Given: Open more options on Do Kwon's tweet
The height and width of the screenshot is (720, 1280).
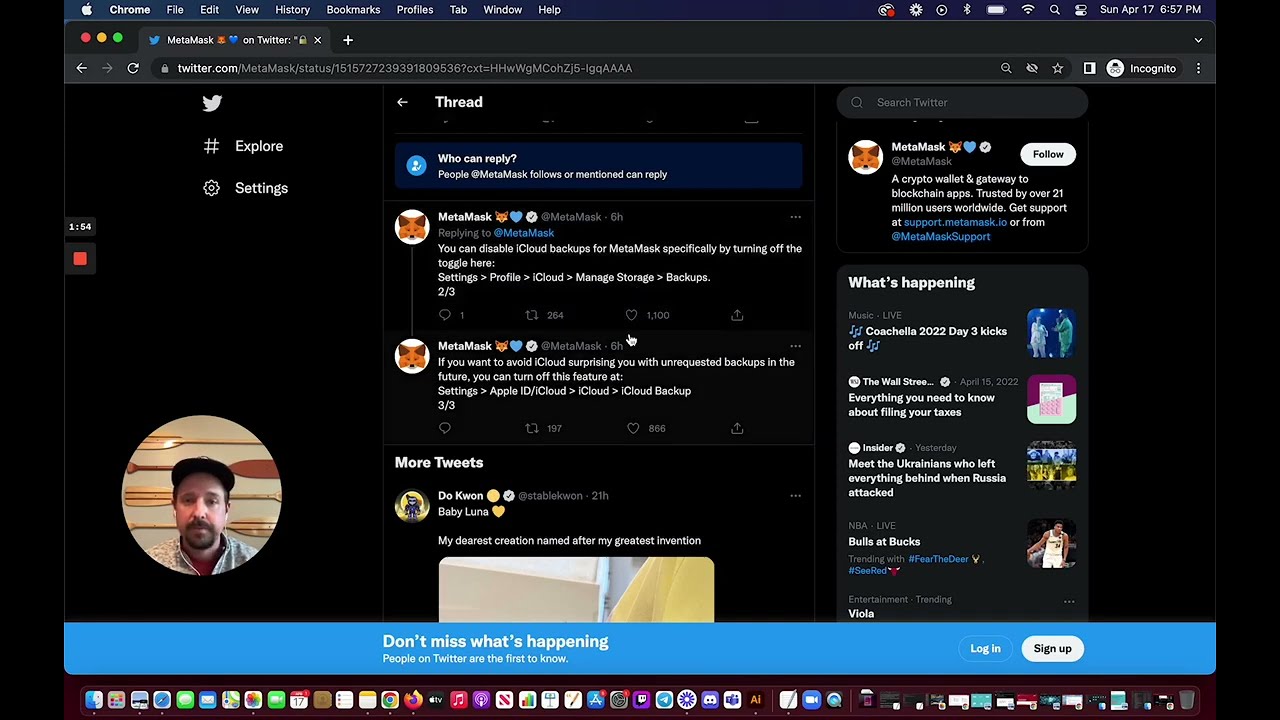Looking at the screenshot, I should tap(795, 496).
